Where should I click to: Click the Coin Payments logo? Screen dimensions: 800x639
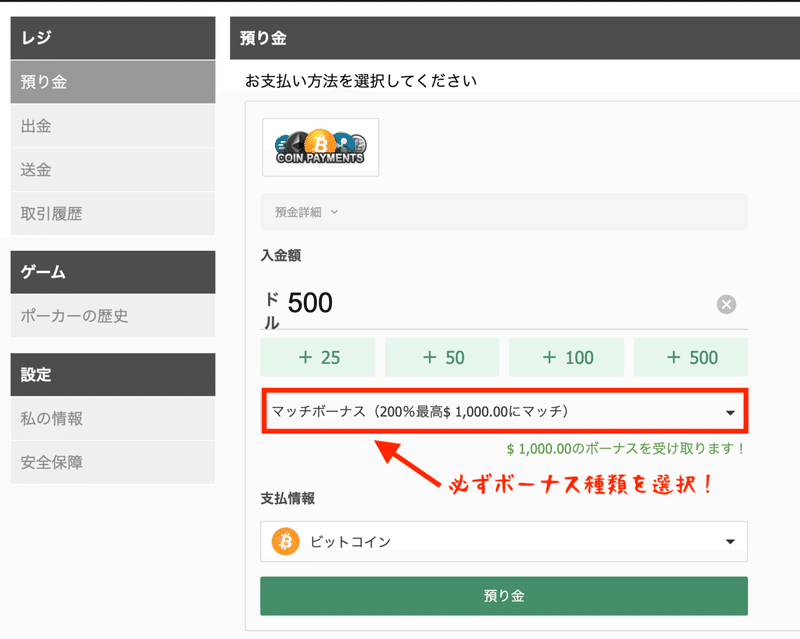tap(318, 146)
